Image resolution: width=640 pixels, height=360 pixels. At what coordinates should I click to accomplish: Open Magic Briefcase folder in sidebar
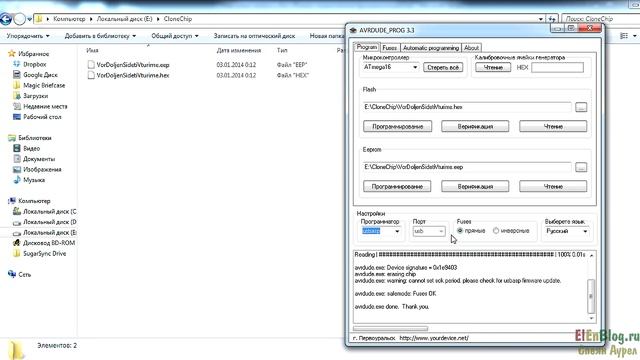[39, 85]
